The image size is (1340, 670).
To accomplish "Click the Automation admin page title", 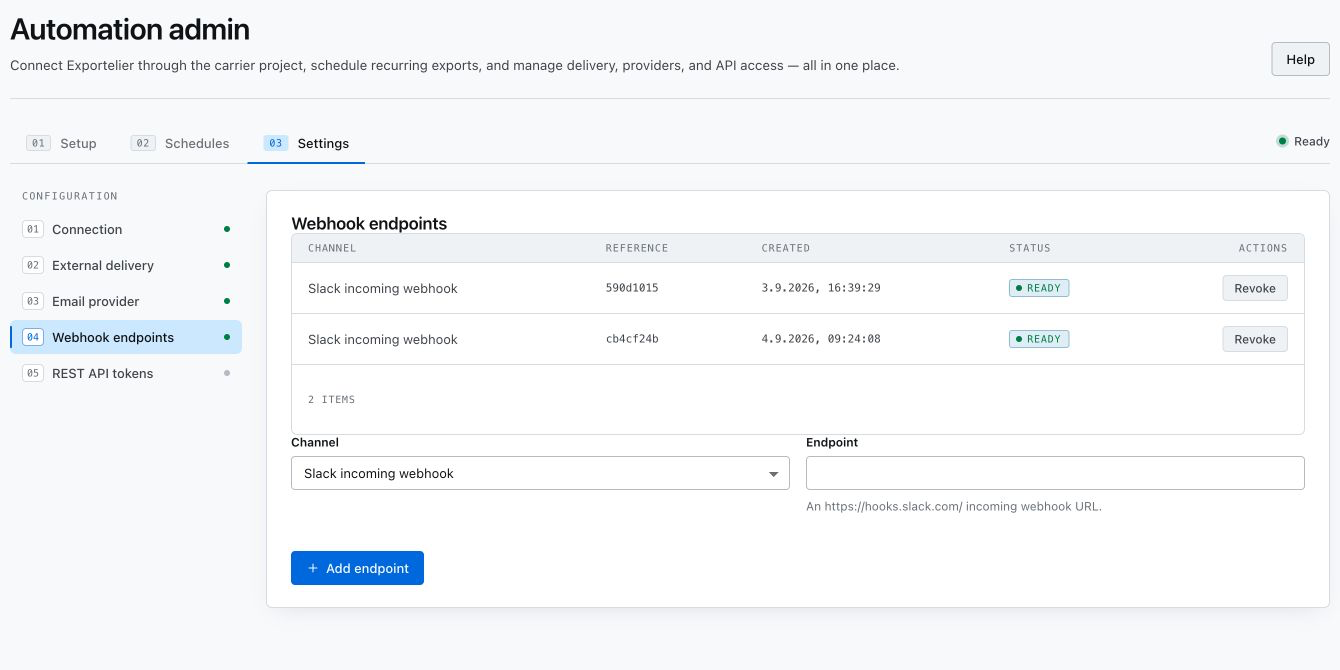I will pos(130,29).
